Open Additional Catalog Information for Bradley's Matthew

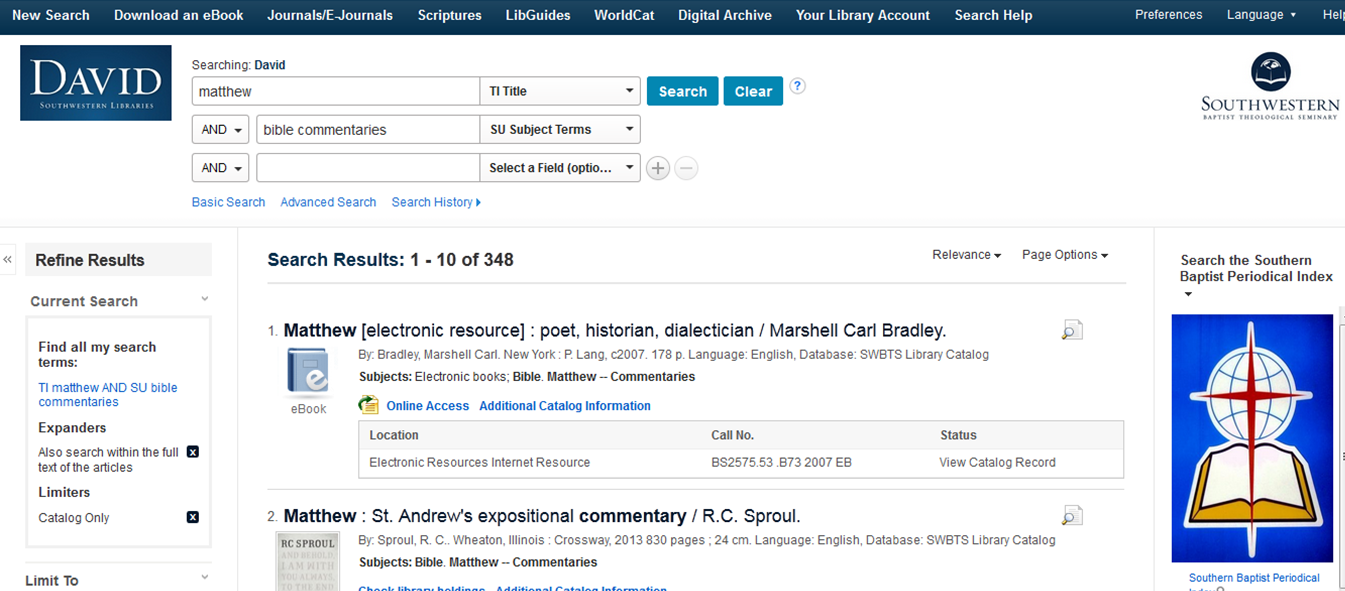565,406
